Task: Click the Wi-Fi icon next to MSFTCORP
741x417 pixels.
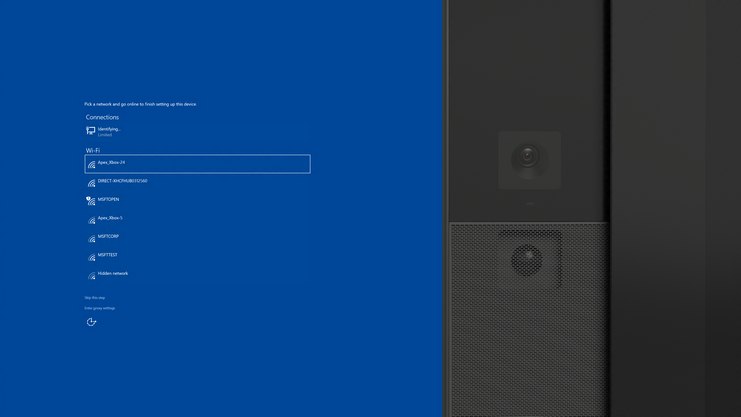Action: point(91,239)
